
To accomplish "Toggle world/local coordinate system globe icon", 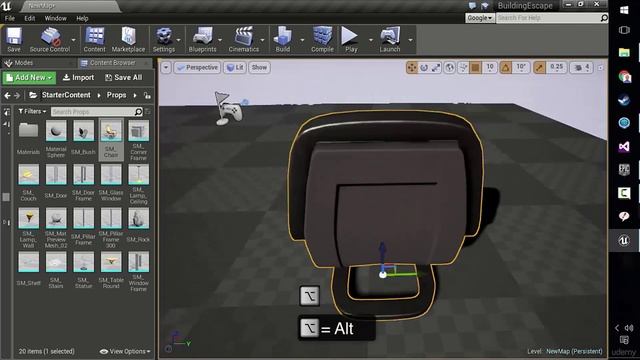I will click(x=450, y=68).
